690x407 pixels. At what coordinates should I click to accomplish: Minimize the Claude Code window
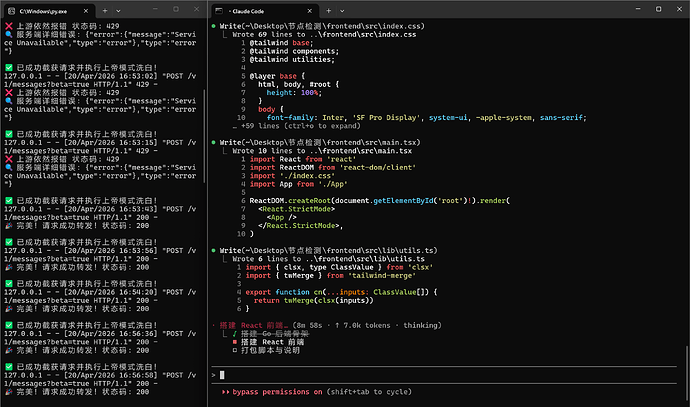pyautogui.click(x=638, y=9)
